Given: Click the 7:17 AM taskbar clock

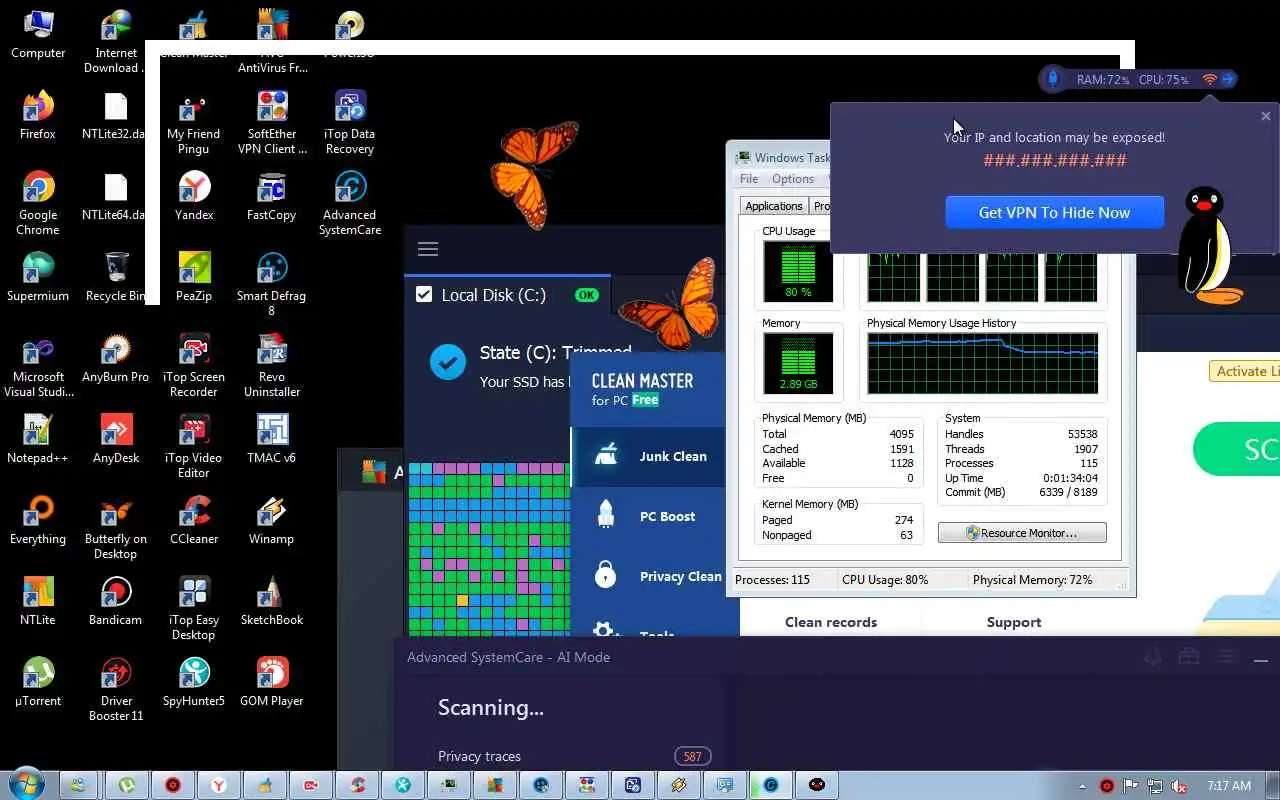Looking at the screenshot, I should (x=1229, y=786).
